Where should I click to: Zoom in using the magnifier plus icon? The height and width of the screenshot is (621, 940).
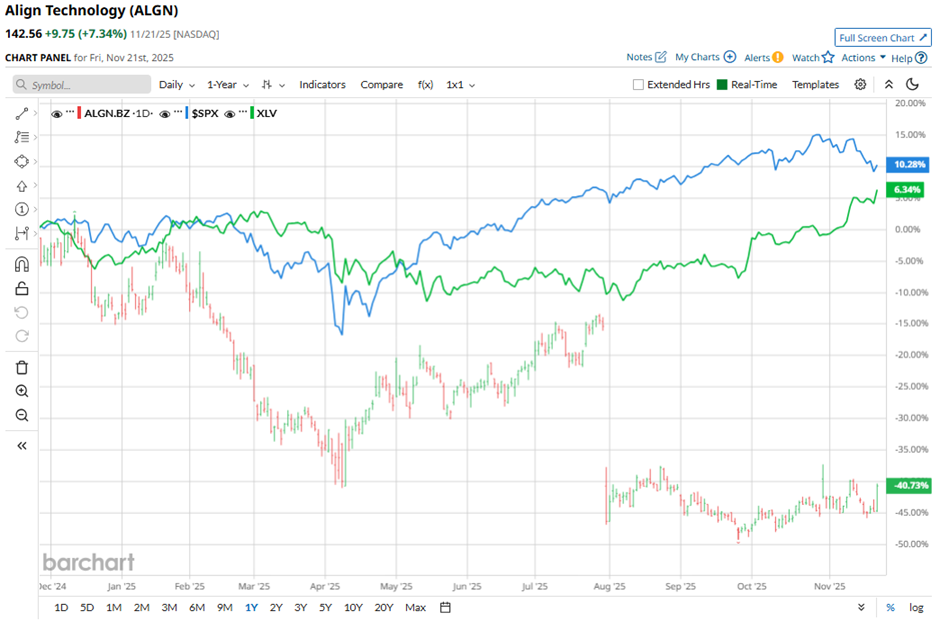click(x=22, y=391)
